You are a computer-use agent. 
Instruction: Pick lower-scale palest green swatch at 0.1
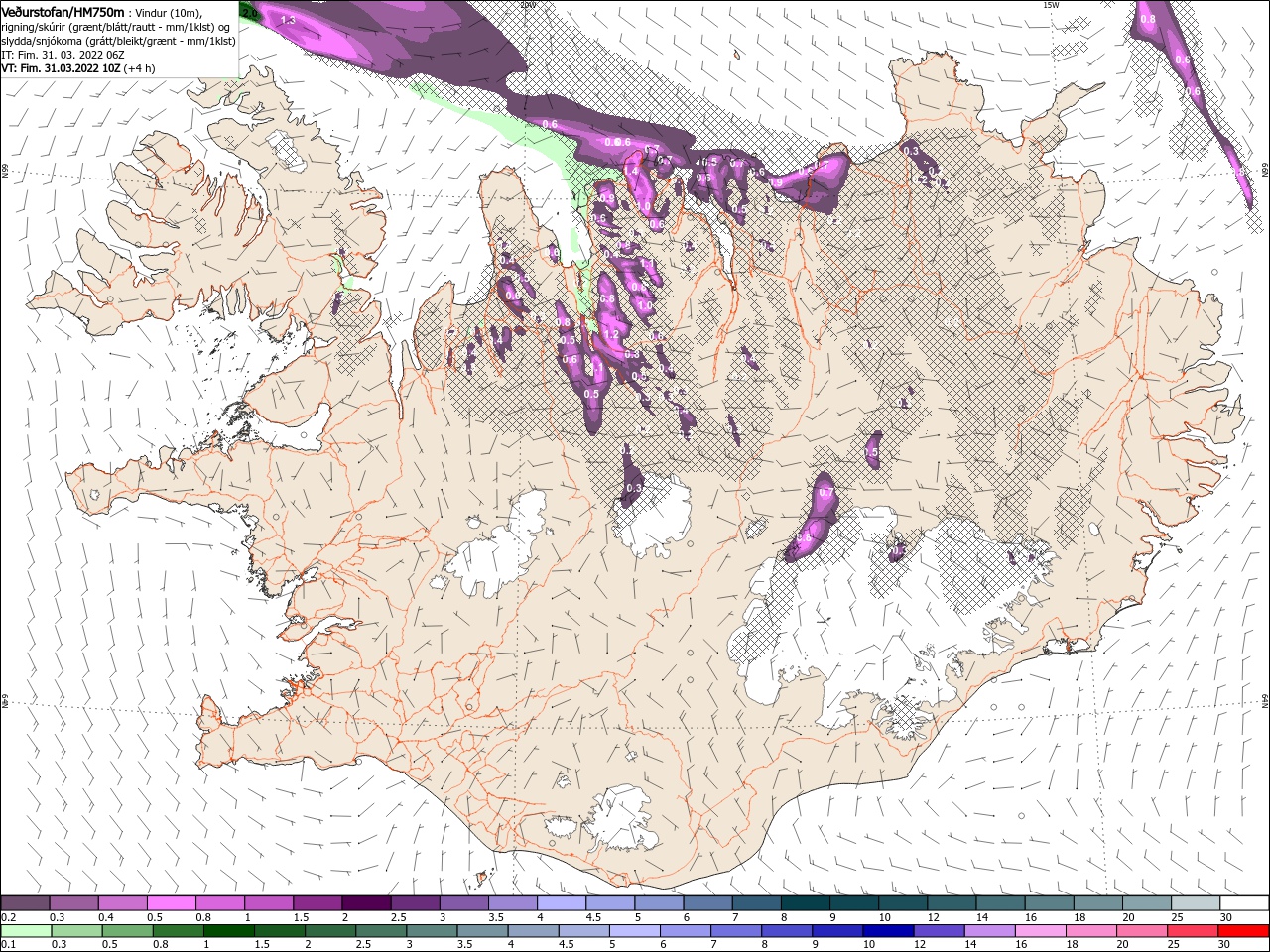tap(26, 931)
